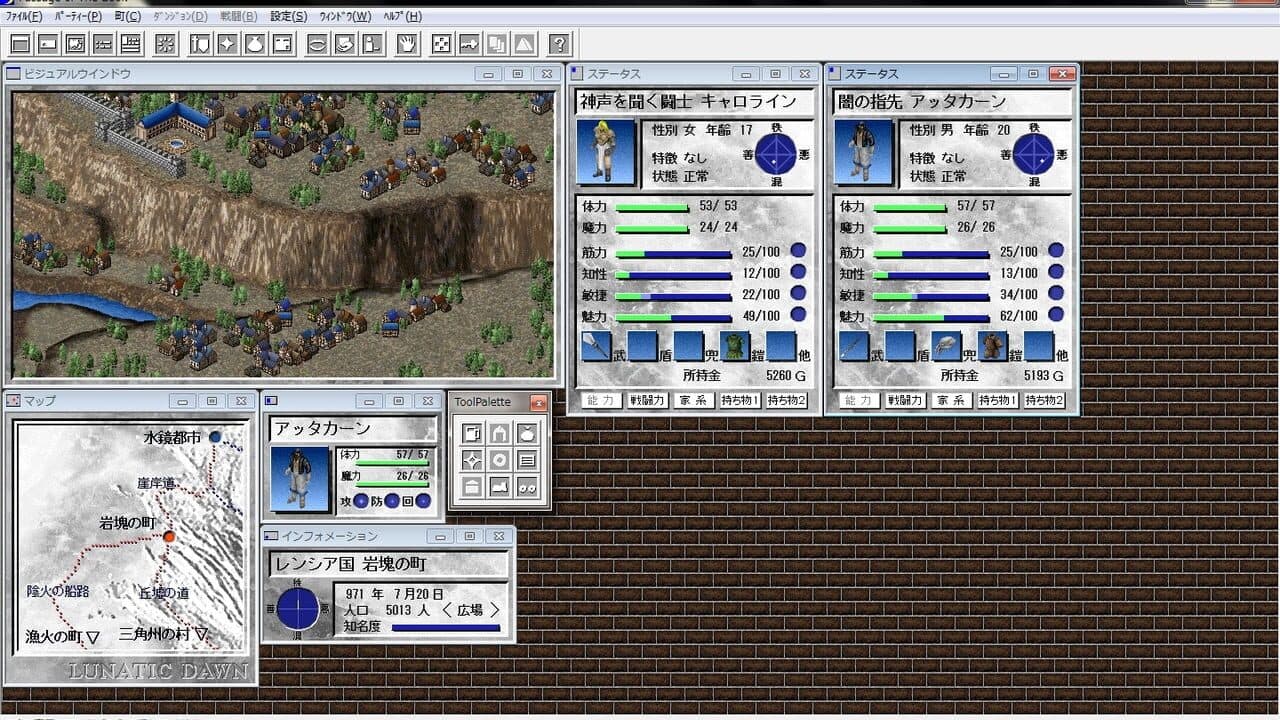1280x720 pixels.
Task: Click the anvil-shaped icon in ToolPalette
Action: (x=500, y=487)
